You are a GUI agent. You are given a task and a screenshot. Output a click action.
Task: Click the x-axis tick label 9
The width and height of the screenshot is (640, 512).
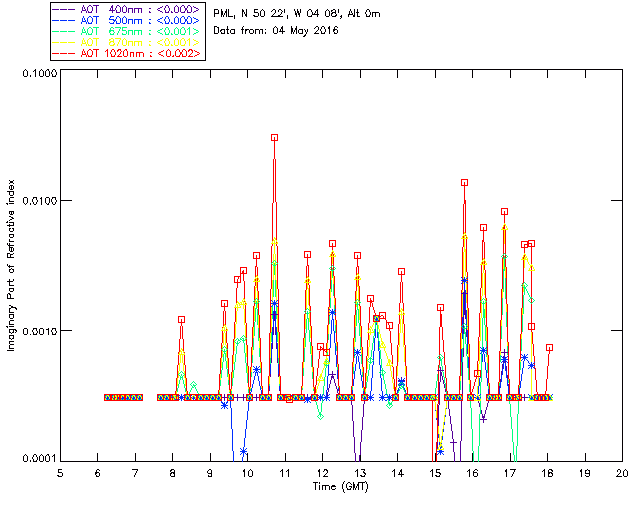pos(210,473)
